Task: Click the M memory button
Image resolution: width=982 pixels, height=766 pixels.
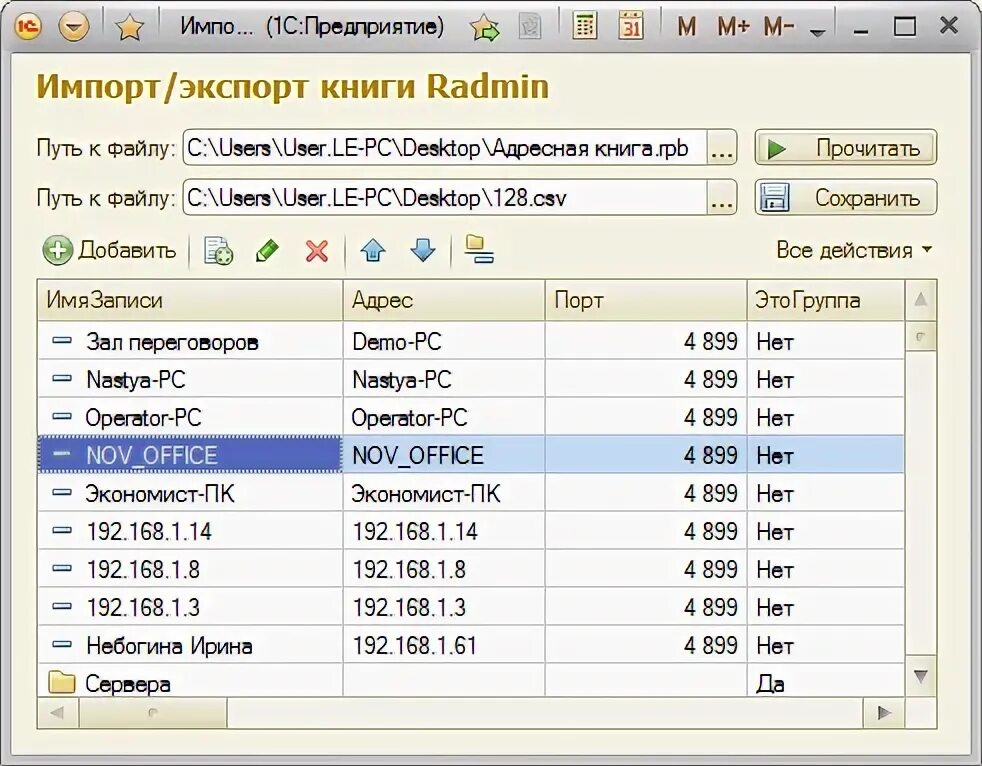Action: pos(686,27)
